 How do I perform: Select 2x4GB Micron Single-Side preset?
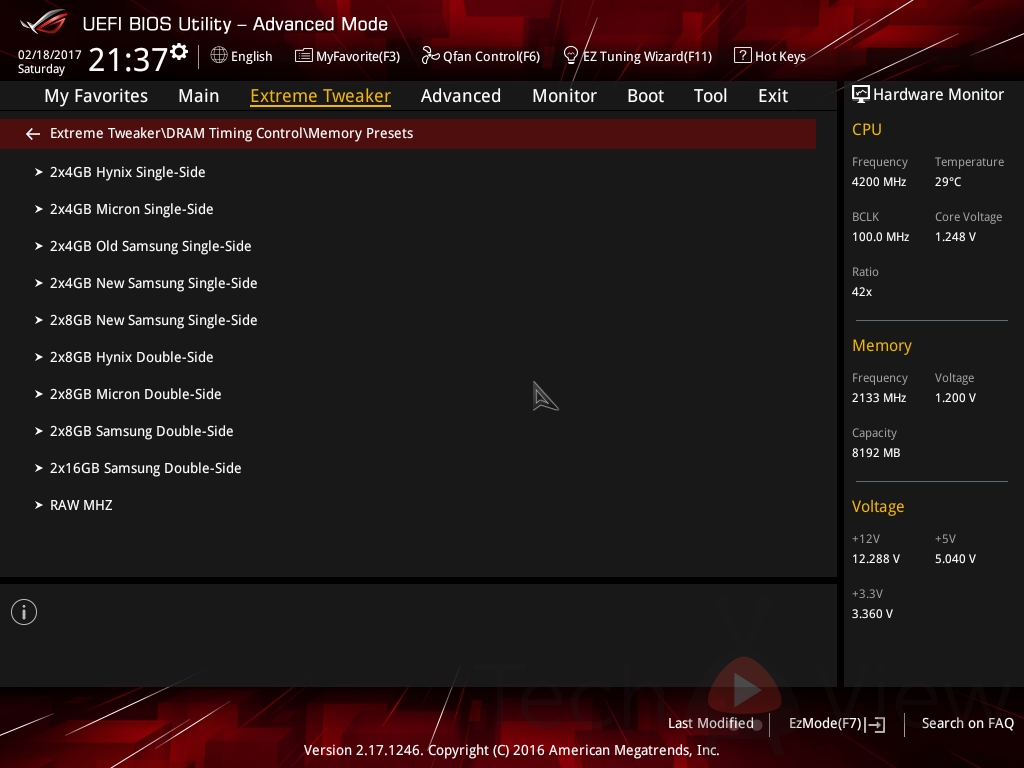point(131,209)
